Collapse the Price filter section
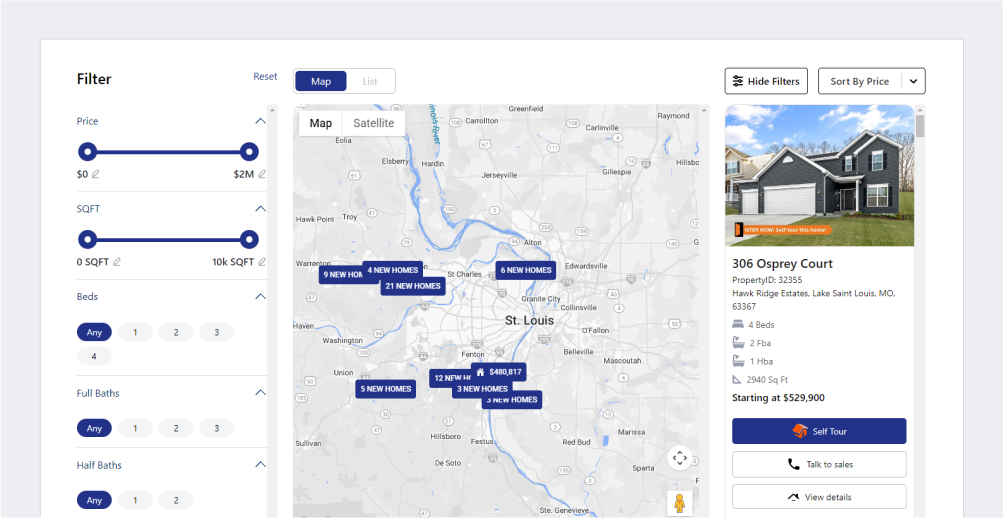 click(260, 121)
